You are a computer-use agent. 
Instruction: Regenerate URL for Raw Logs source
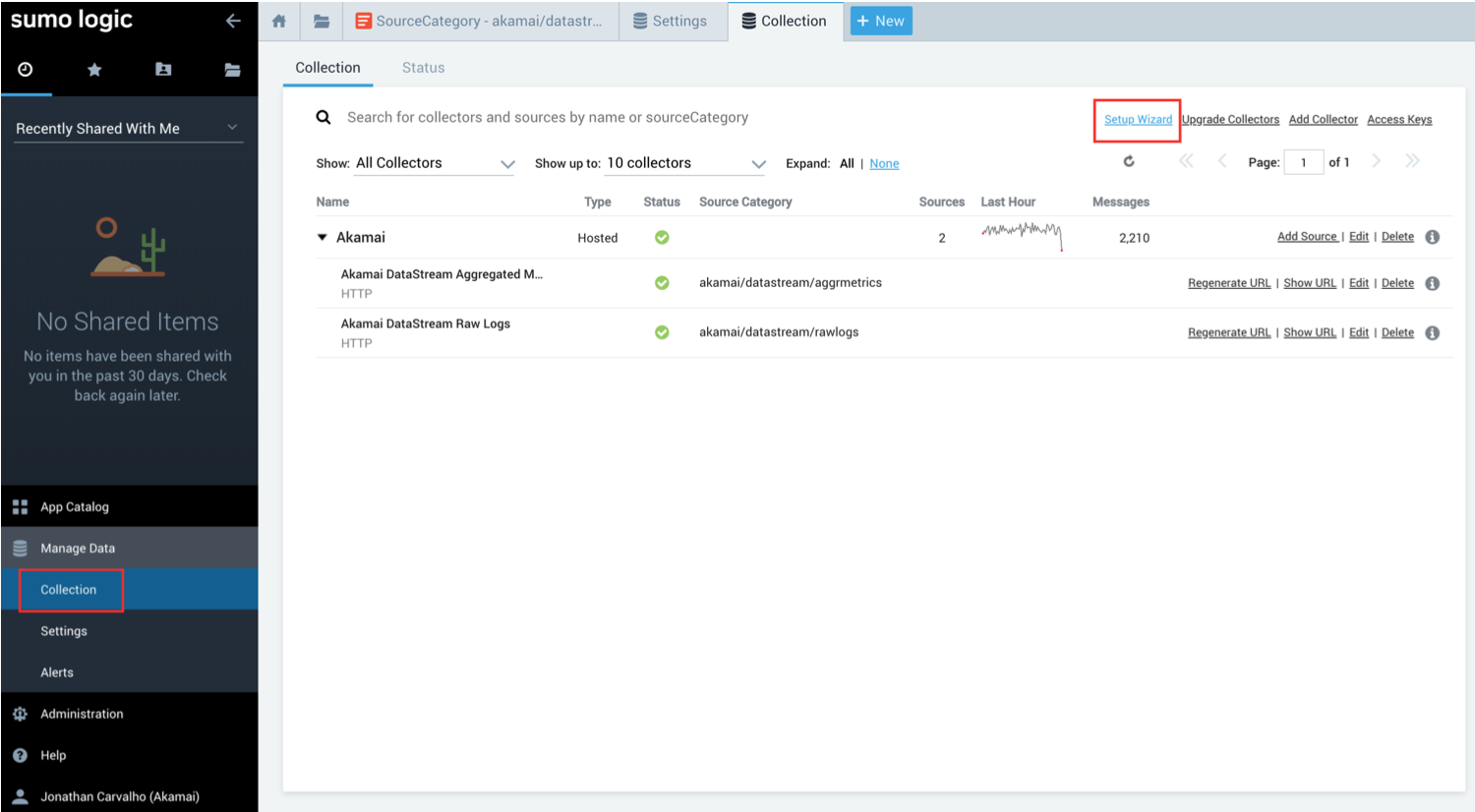[1229, 332]
